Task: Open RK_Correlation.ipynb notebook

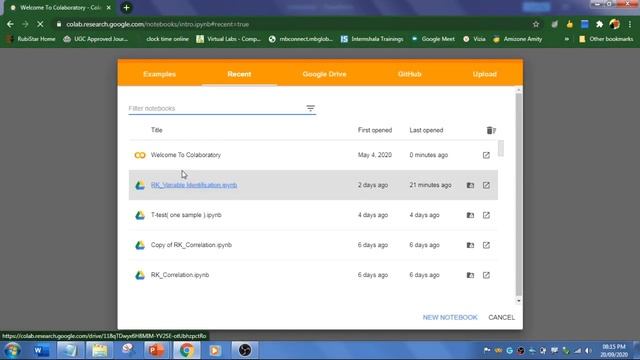Action: click(180, 275)
